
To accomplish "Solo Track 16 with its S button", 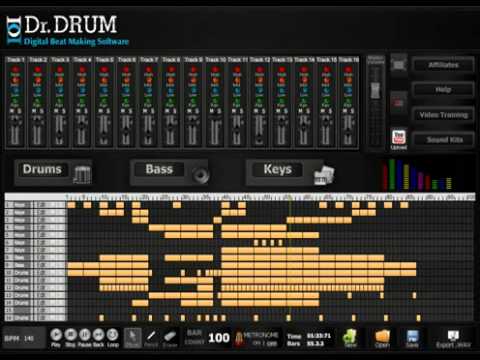I will tap(352, 111).
